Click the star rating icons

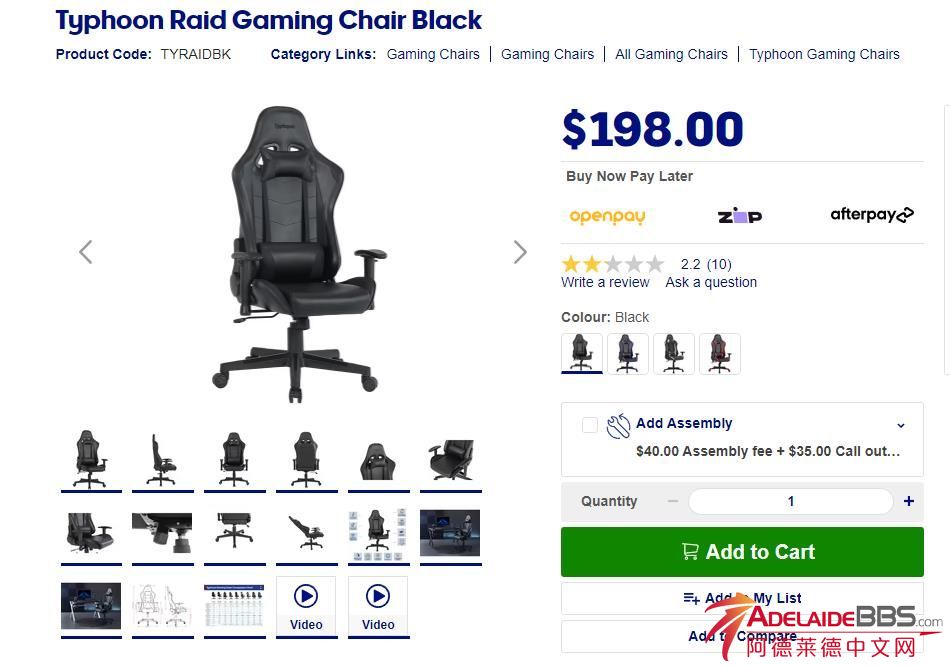613,264
